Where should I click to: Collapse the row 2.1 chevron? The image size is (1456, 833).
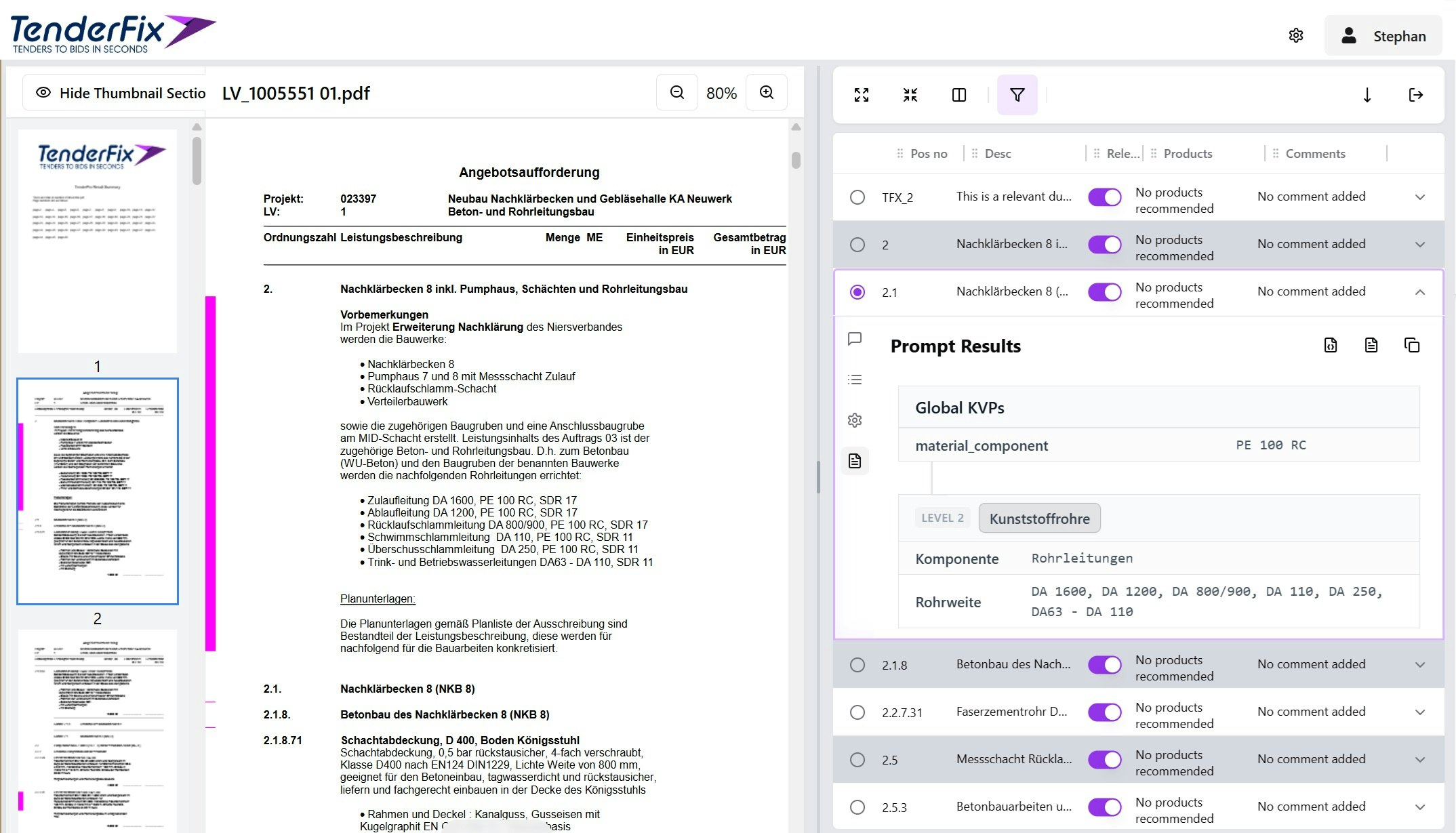[x=1419, y=292]
